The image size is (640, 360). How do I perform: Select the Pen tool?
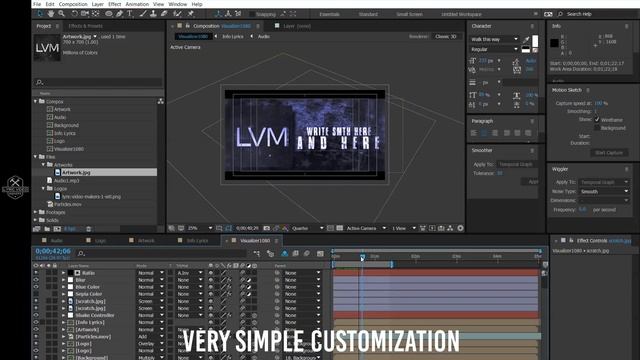click(119, 14)
